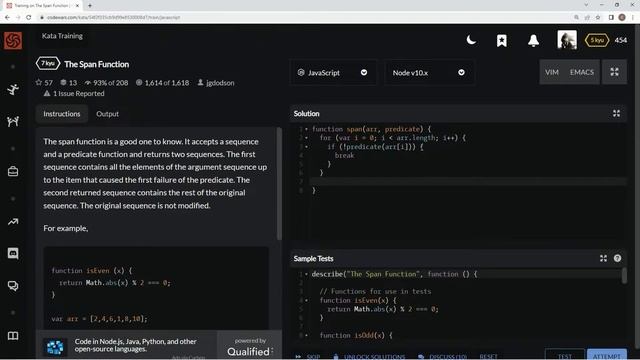The height and width of the screenshot is (360, 640).
Task: Open the Kumite sparring sidebar icon
Action: point(13,121)
